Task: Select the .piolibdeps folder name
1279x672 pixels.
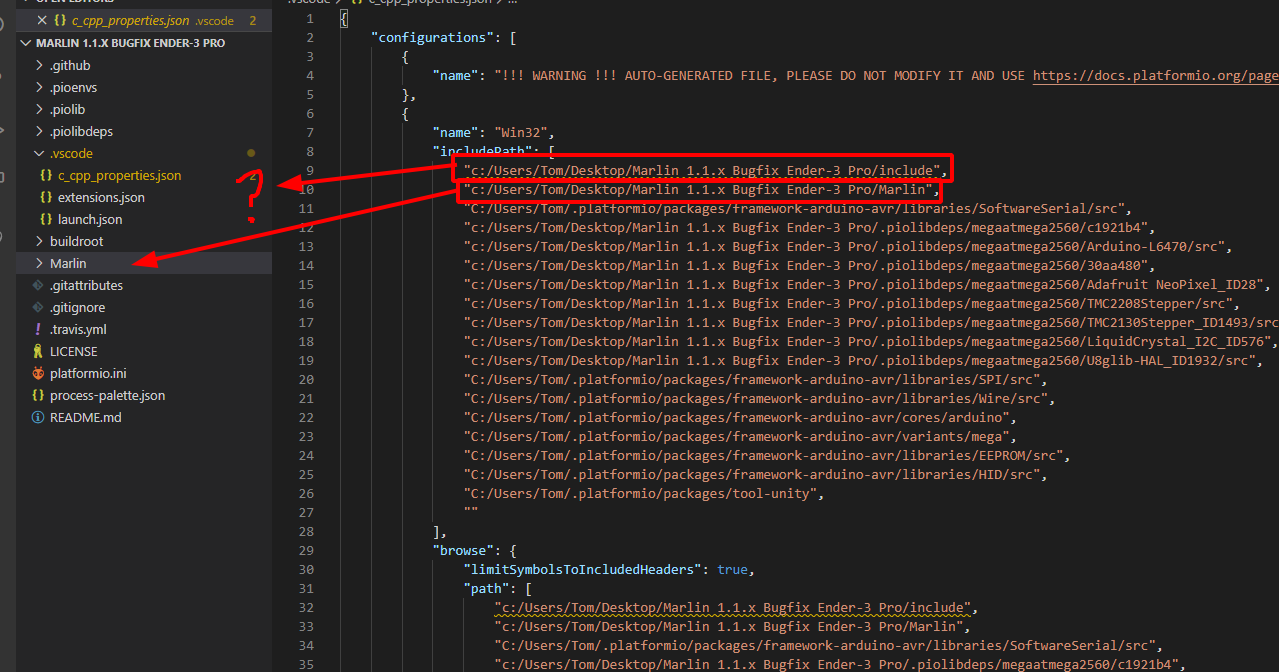Action: point(81,131)
